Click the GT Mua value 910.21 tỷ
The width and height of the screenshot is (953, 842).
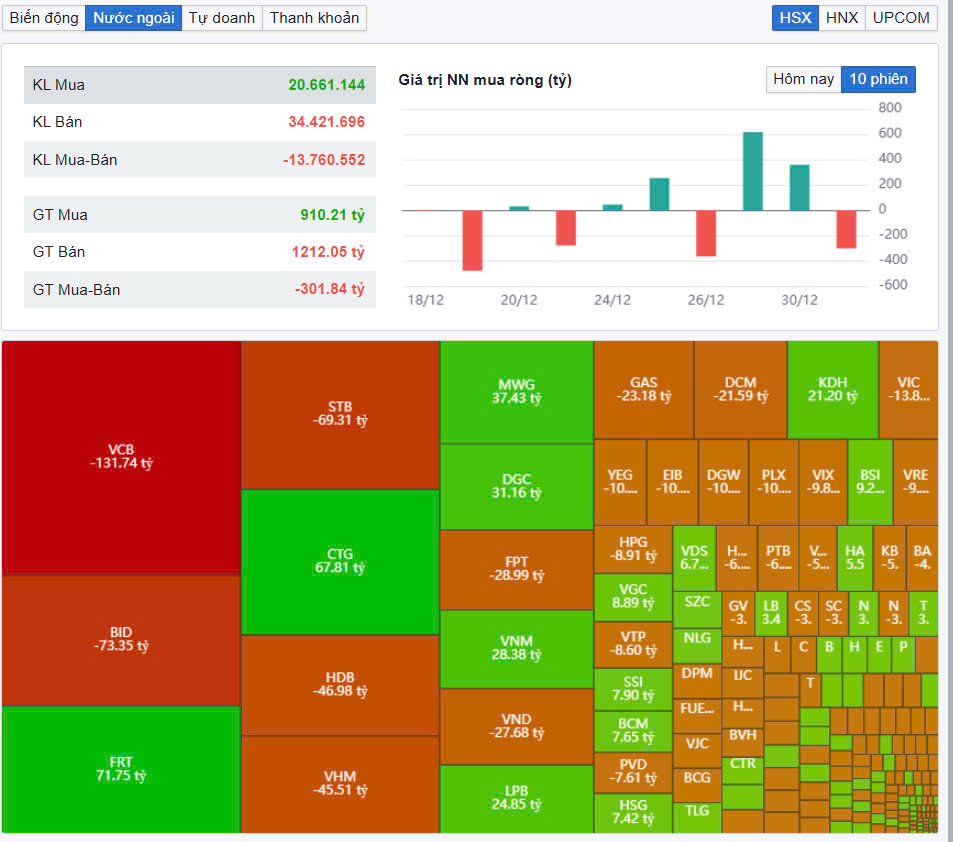pos(332,215)
